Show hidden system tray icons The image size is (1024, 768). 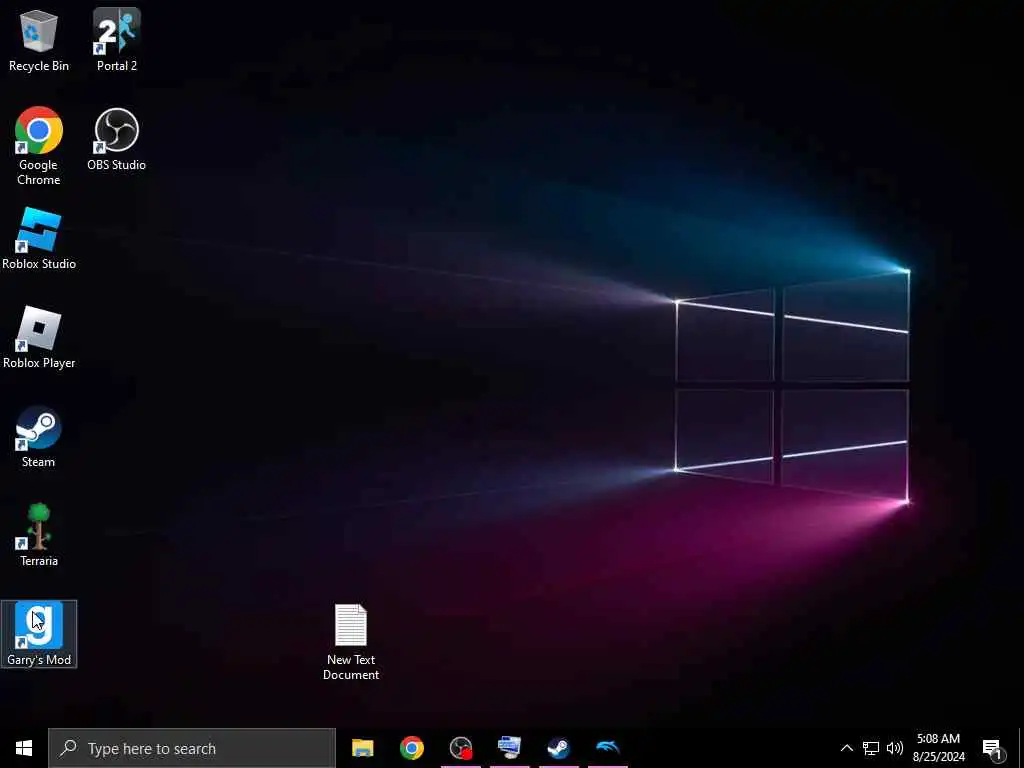[x=846, y=748]
